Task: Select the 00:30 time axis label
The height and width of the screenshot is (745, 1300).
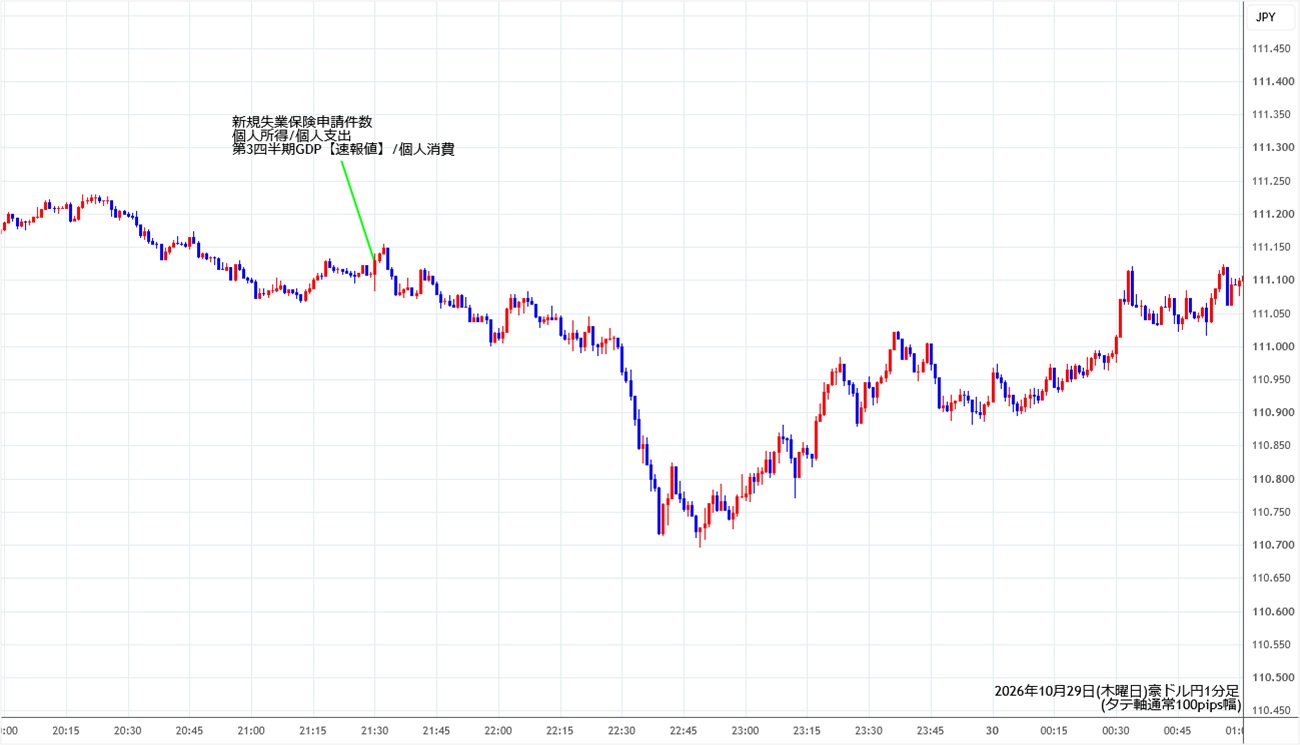Action: 1116,731
